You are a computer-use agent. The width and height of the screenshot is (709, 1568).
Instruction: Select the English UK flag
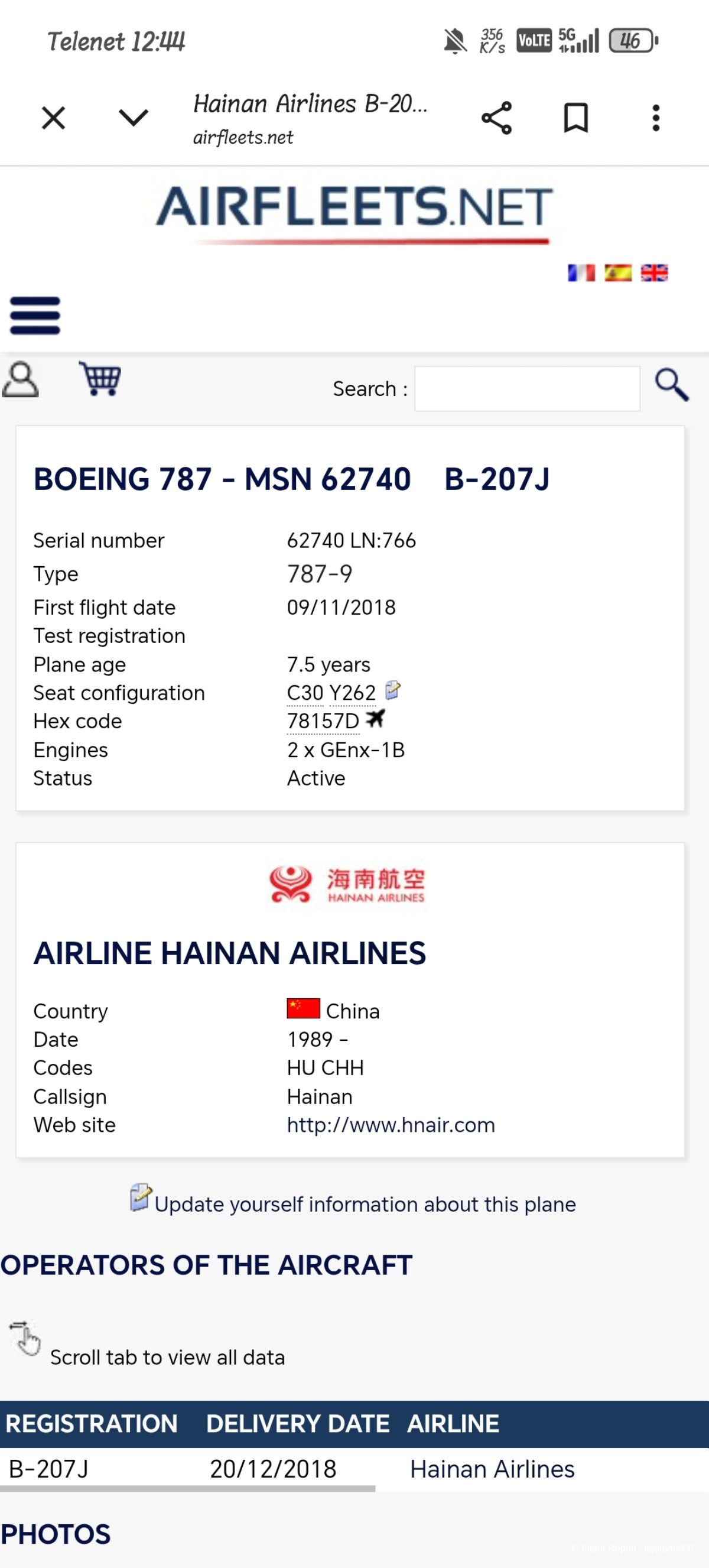tap(654, 272)
